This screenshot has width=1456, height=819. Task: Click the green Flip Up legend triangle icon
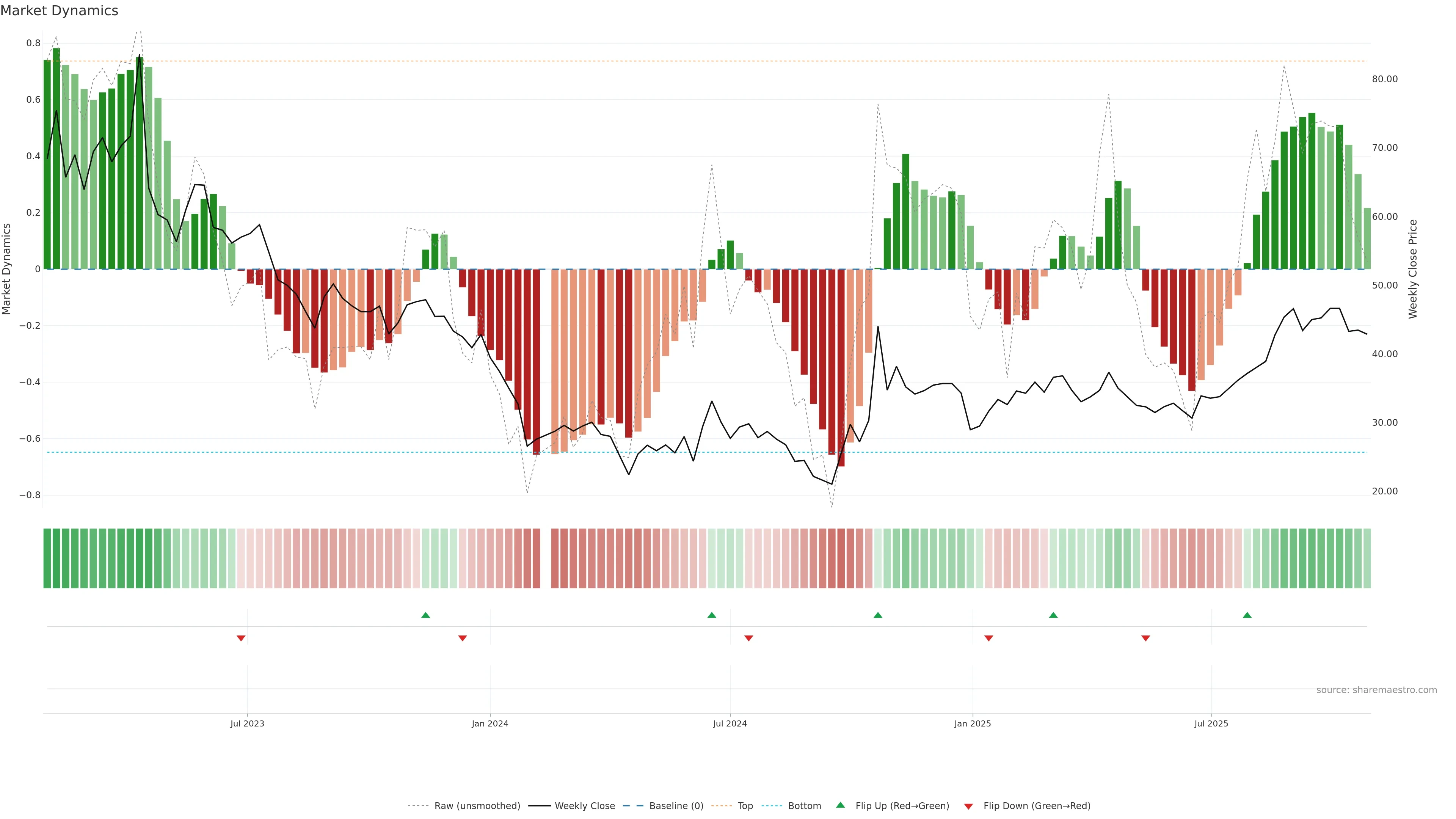click(x=841, y=805)
